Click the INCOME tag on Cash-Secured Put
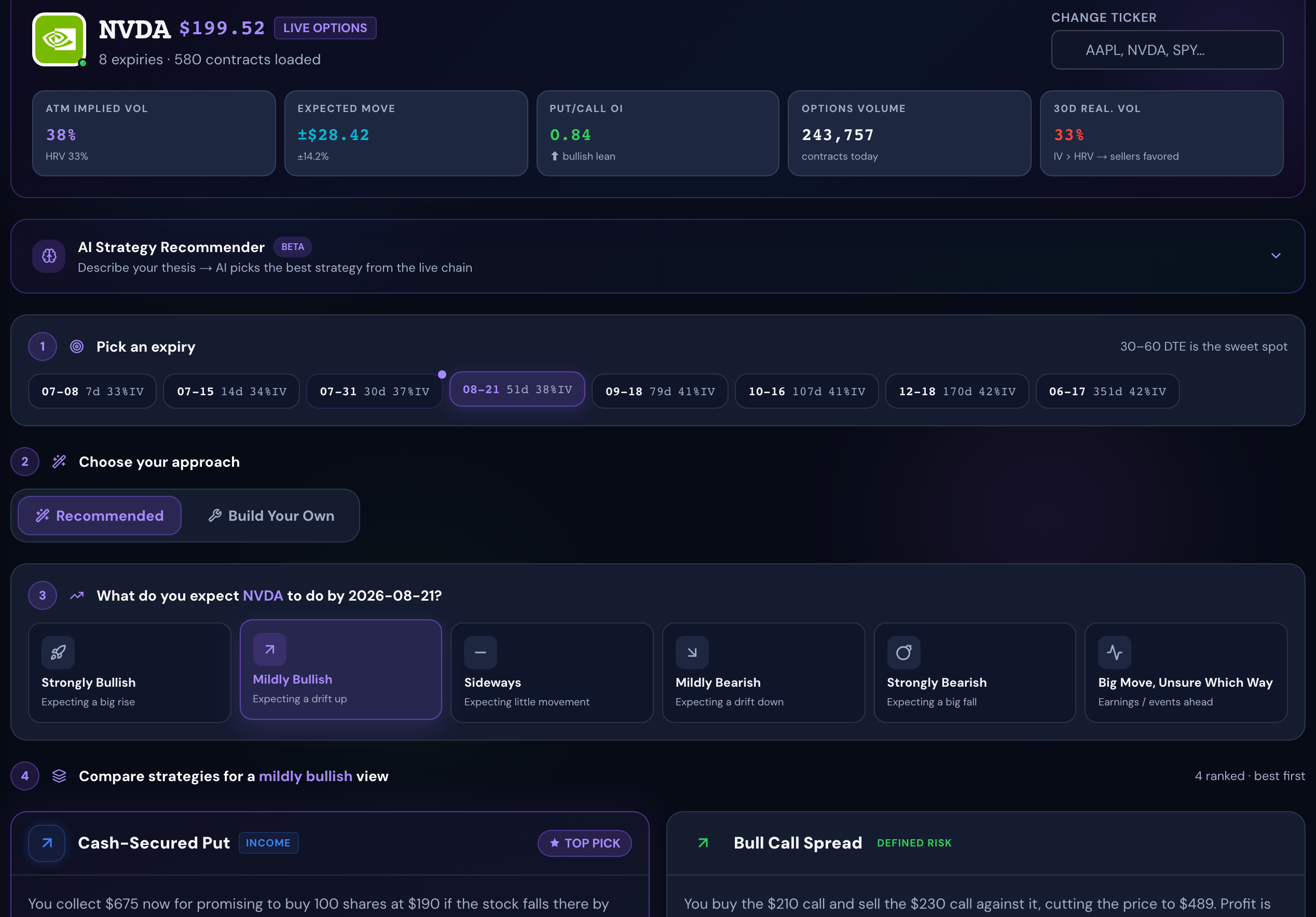 click(268, 843)
